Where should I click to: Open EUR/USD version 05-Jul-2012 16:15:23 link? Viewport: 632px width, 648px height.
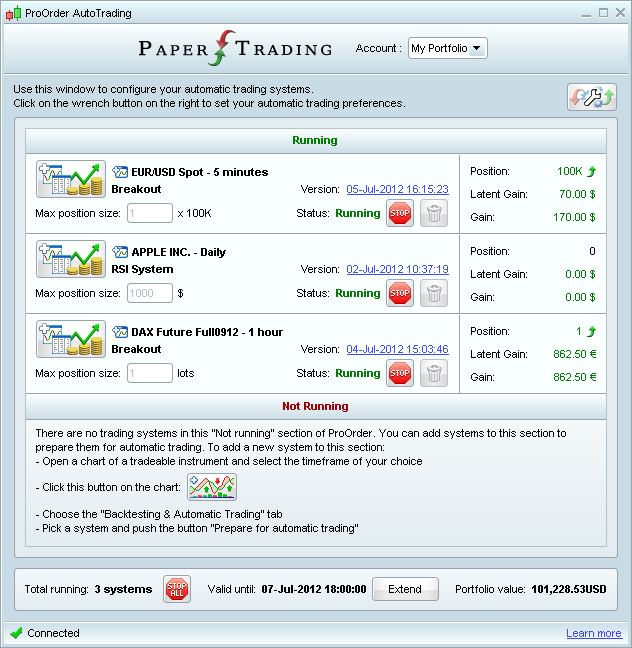(397, 189)
